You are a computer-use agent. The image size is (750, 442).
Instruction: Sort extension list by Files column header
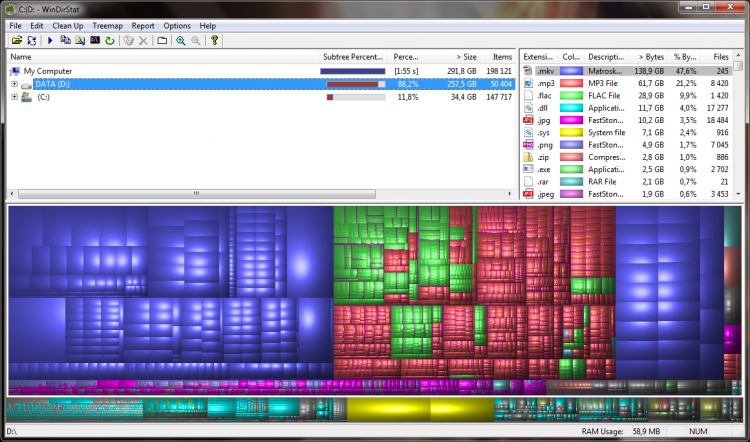(x=716, y=57)
